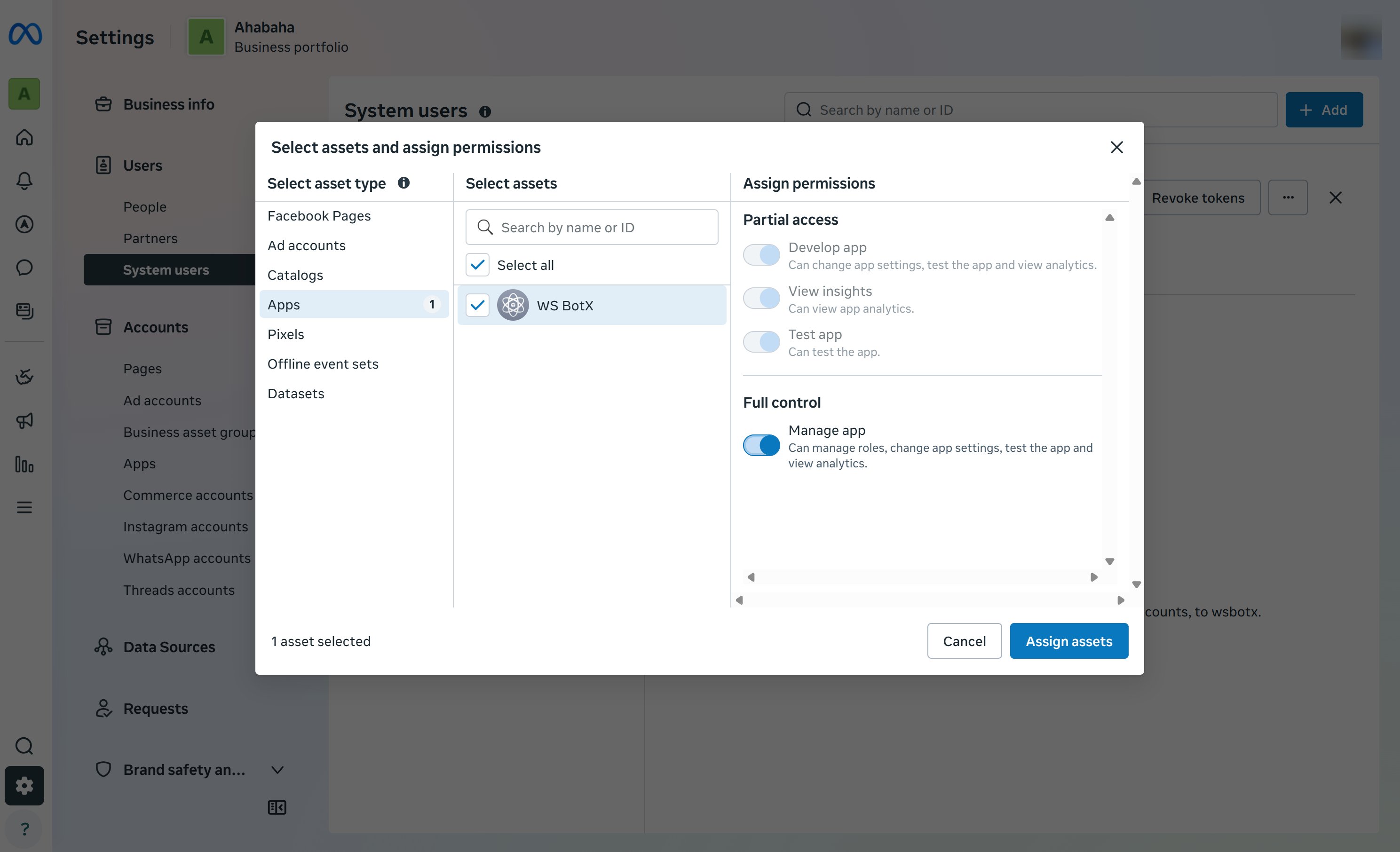Open the news feed icon in left rail
1400x852 pixels.
click(x=24, y=311)
